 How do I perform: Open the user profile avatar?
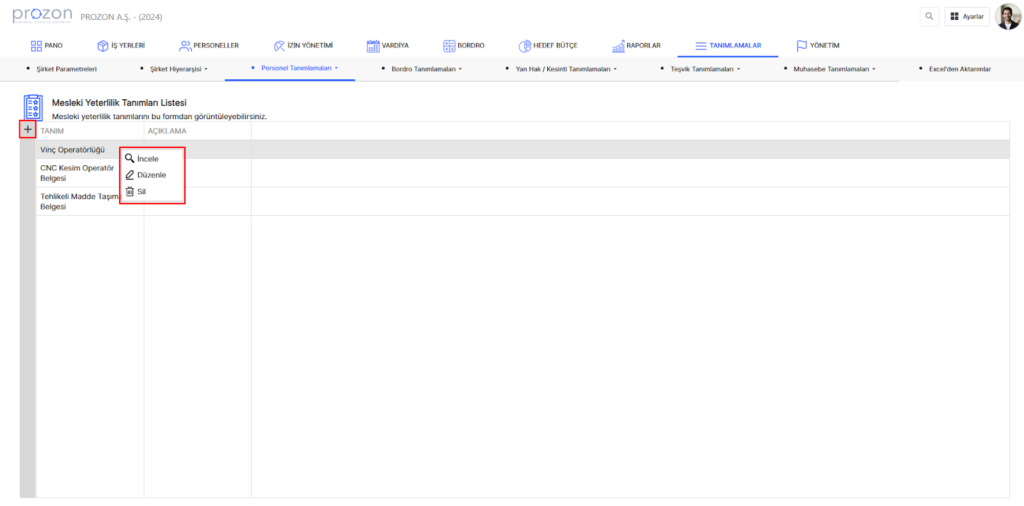(1007, 17)
